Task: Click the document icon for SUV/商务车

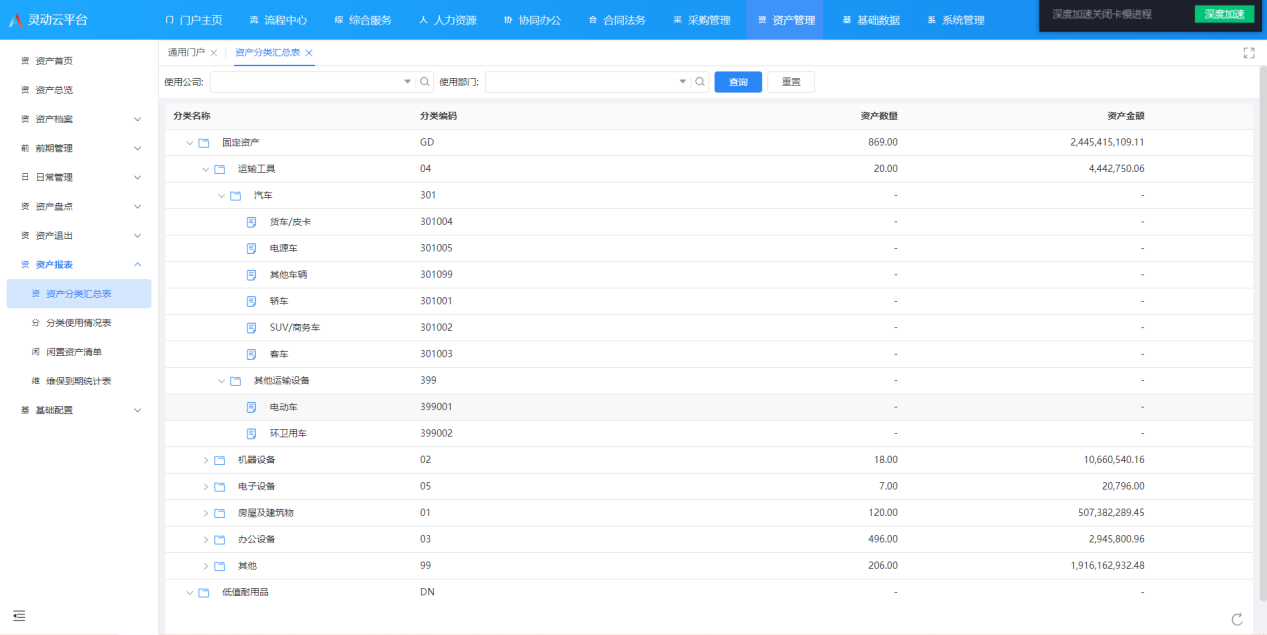Action: coord(252,328)
